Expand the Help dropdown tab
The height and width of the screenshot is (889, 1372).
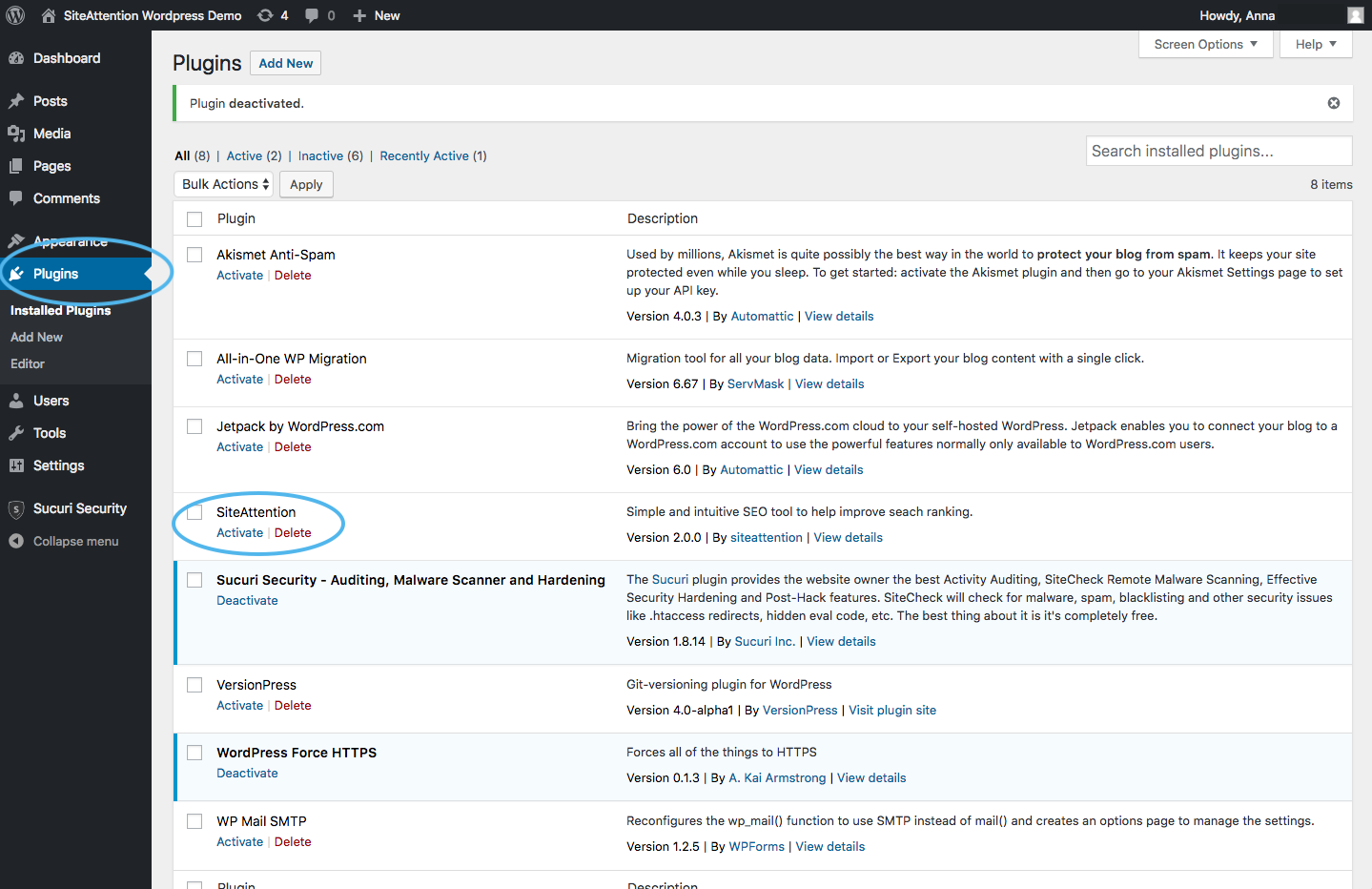1316,44
